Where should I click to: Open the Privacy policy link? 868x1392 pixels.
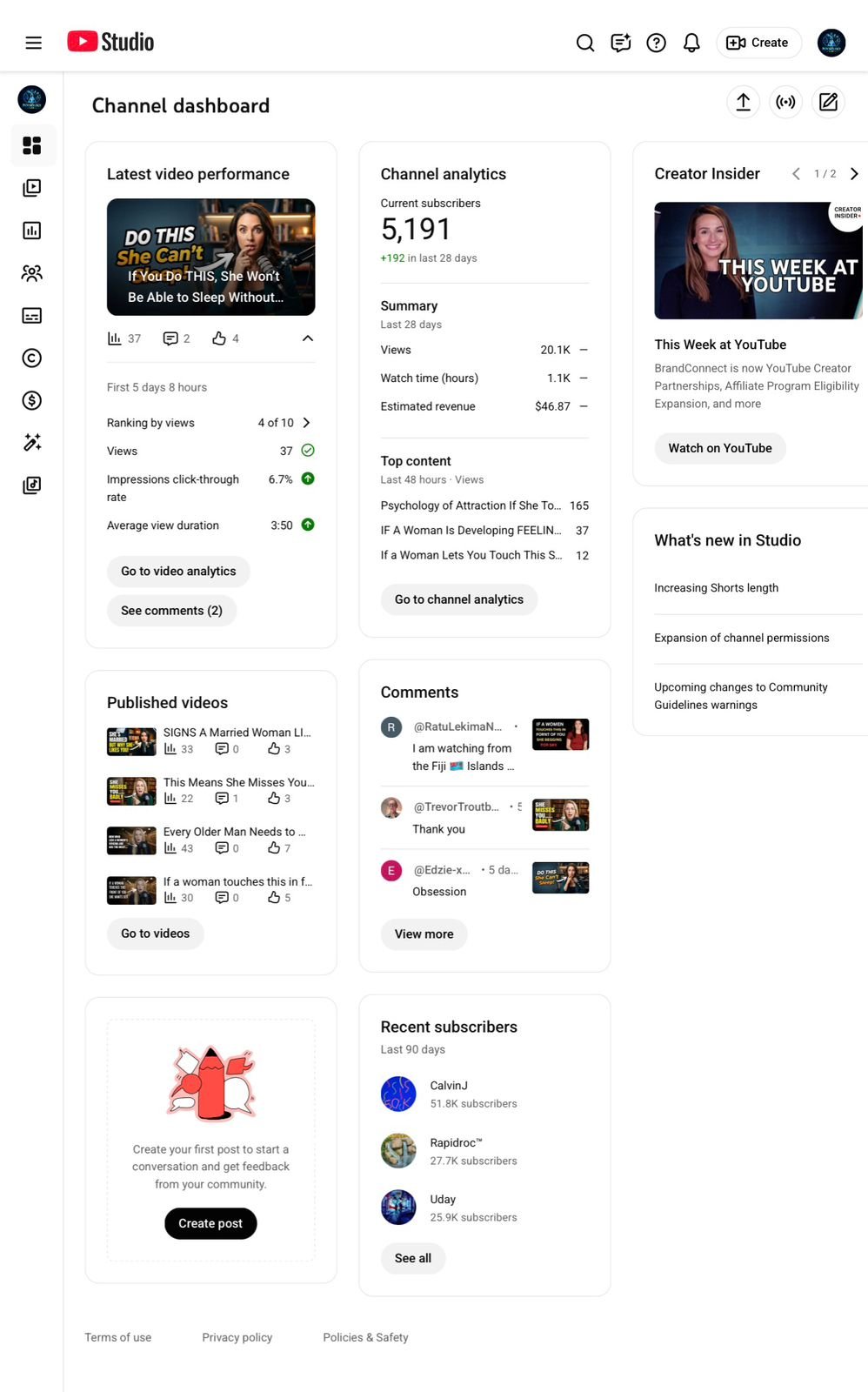click(237, 1337)
